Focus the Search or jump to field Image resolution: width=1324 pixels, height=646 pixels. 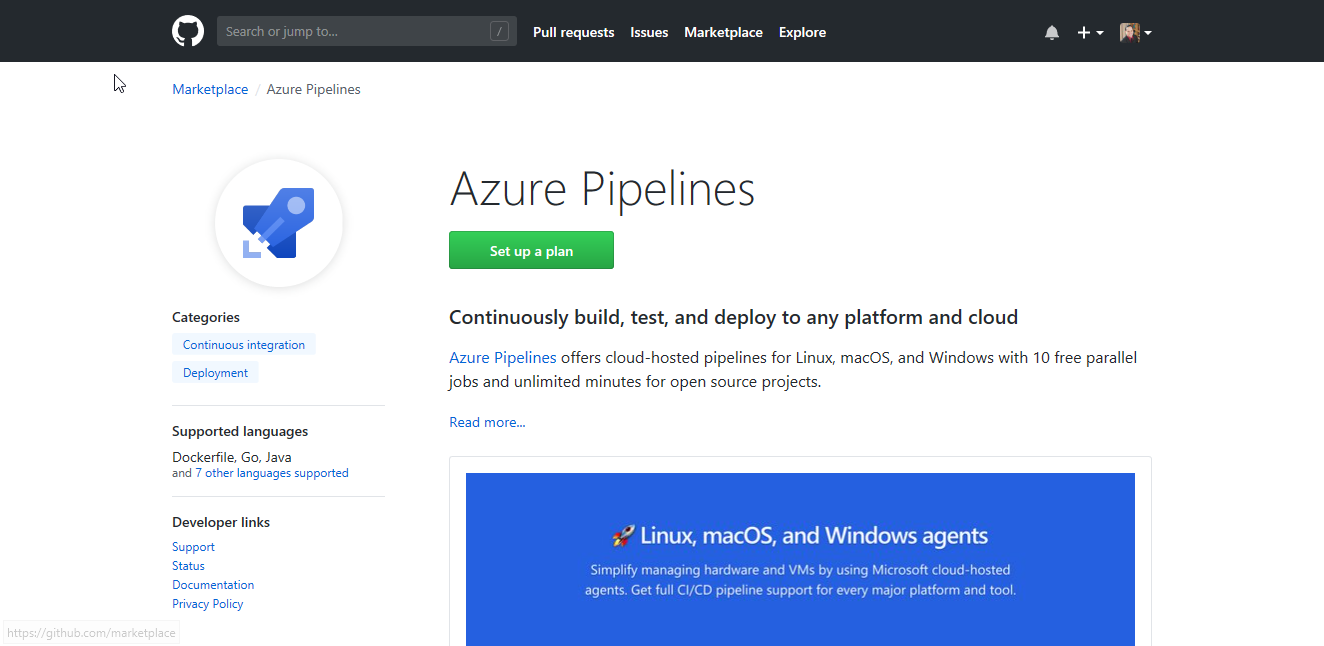click(x=355, y=32)
